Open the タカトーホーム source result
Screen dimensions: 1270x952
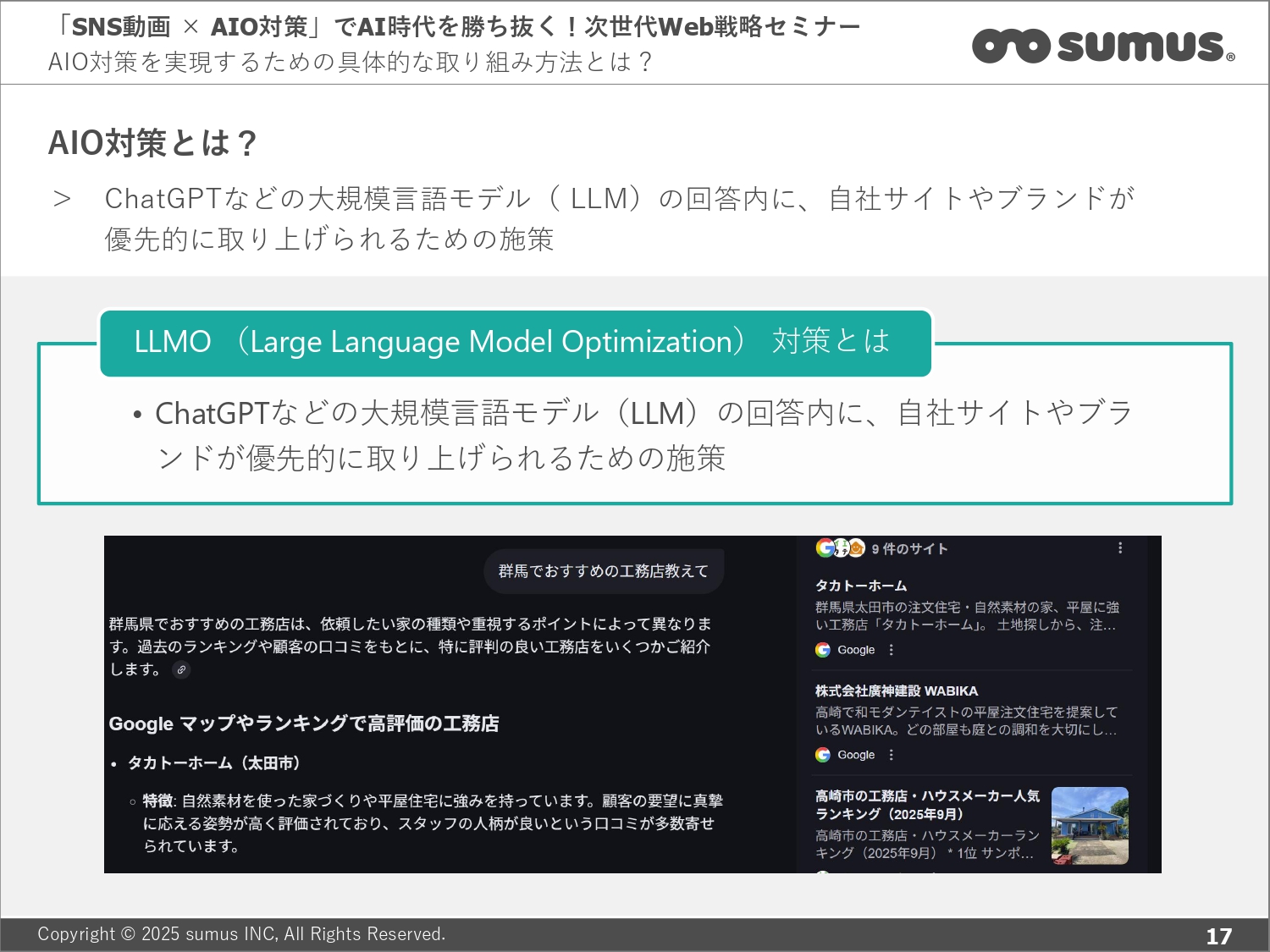point(860,585)
